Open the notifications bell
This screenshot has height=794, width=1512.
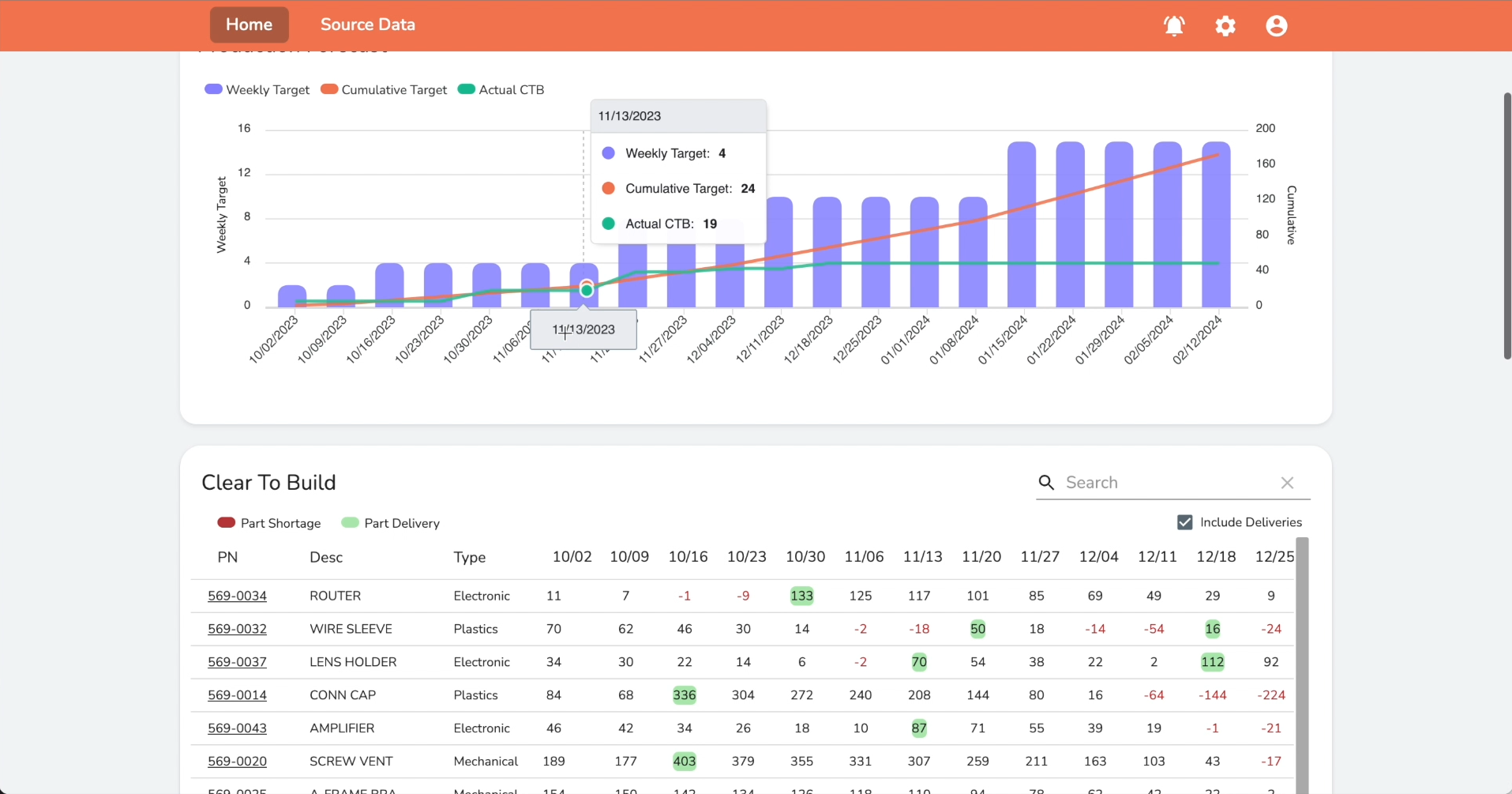(1173, 25)
